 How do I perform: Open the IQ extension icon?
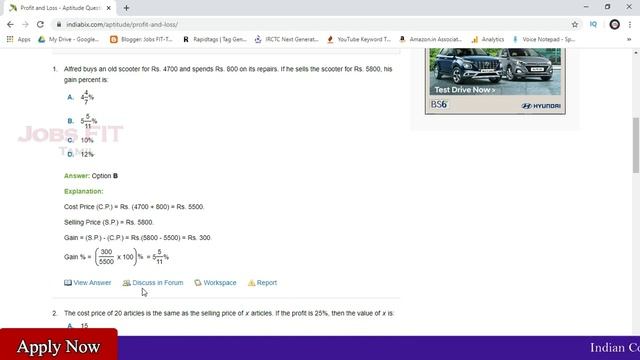point(593,24)
